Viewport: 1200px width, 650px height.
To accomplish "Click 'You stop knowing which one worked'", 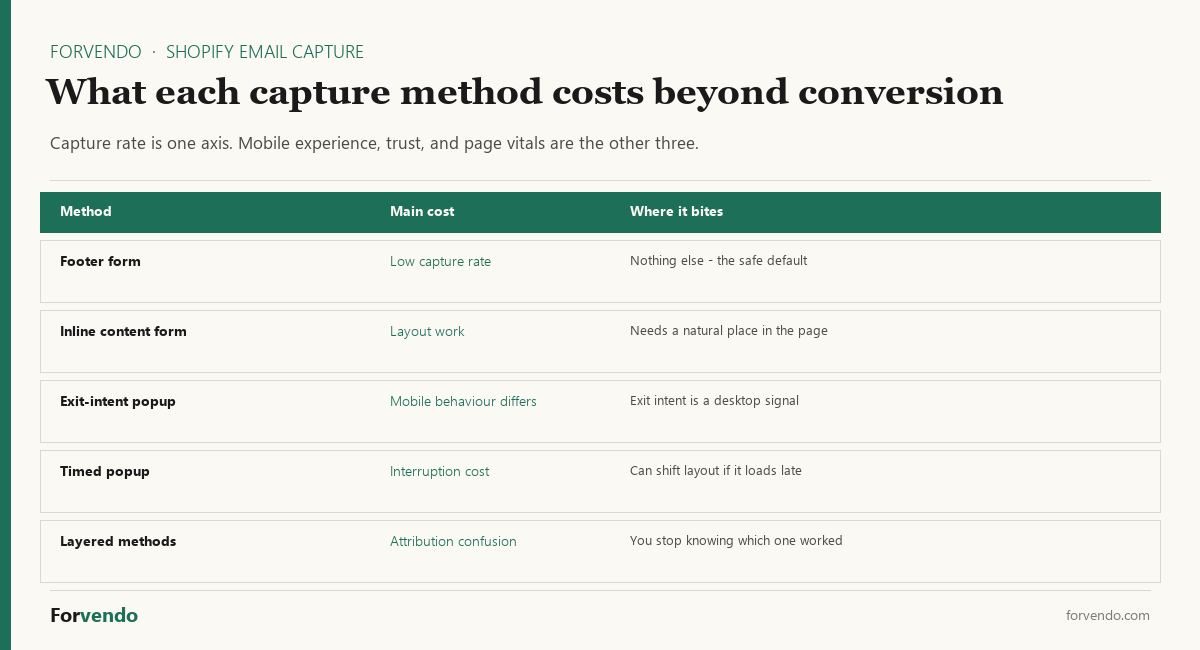I will 736,541.
